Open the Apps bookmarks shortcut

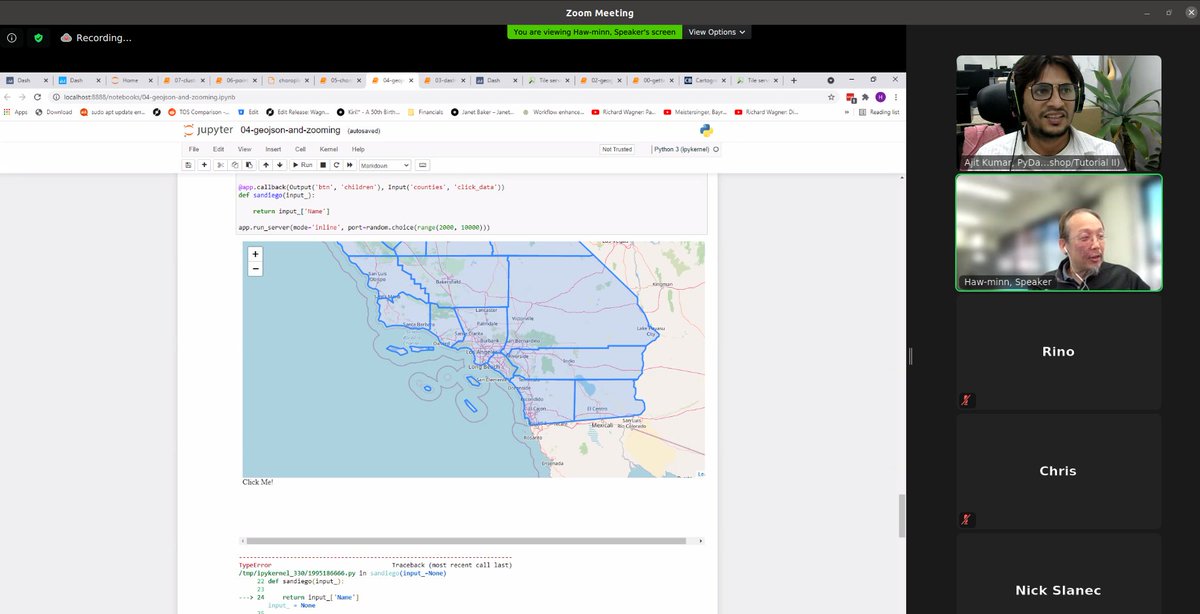tap(15, 112)
